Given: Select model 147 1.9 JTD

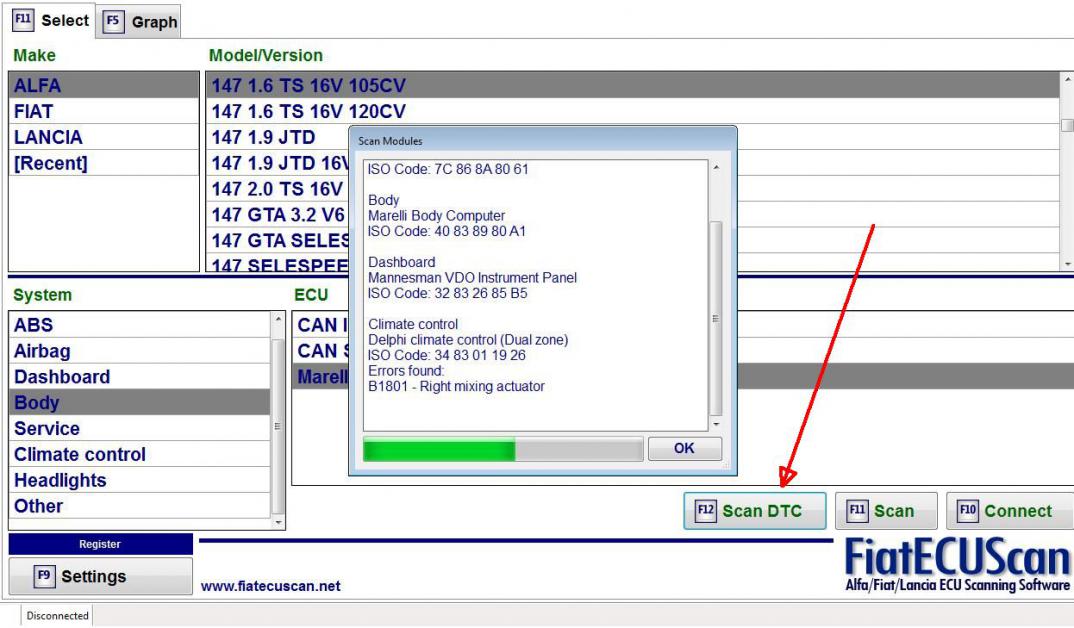Looking at the screenshot, I should click(277, 137).
